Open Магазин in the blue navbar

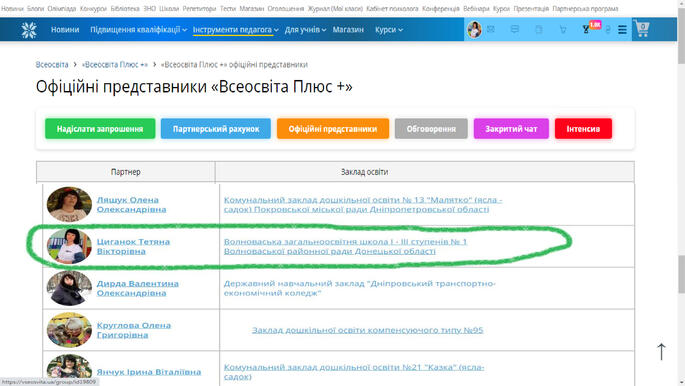click(348, 30)
